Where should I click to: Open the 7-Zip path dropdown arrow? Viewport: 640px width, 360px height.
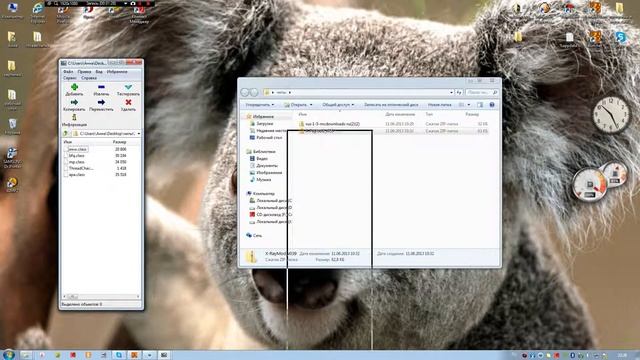tap(138, 133)
